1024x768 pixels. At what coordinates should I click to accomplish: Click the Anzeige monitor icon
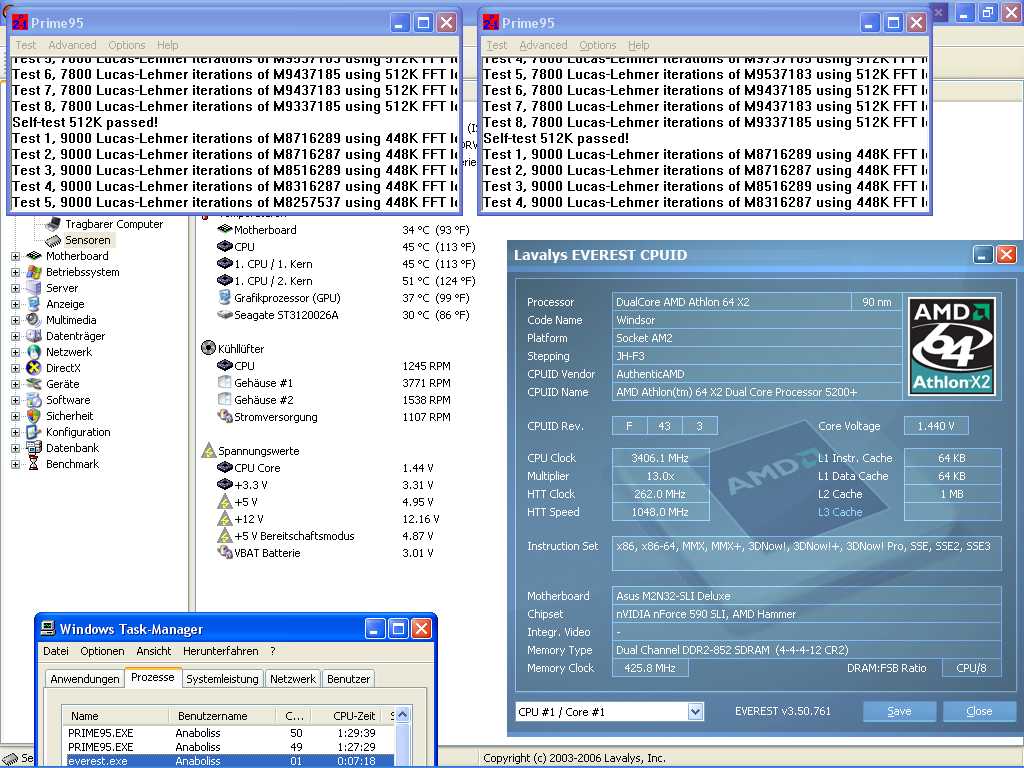click(x=34, y=304)
